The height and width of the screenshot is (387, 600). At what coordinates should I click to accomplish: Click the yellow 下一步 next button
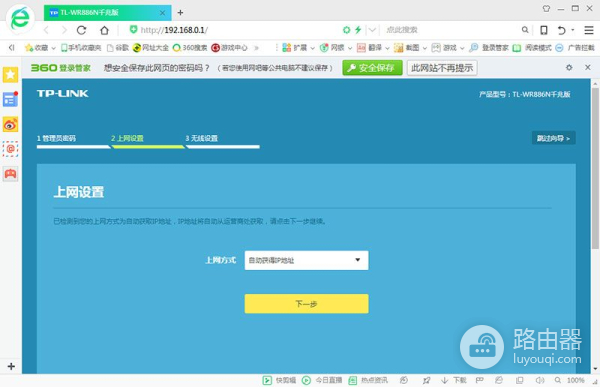(x=307, y=304)
